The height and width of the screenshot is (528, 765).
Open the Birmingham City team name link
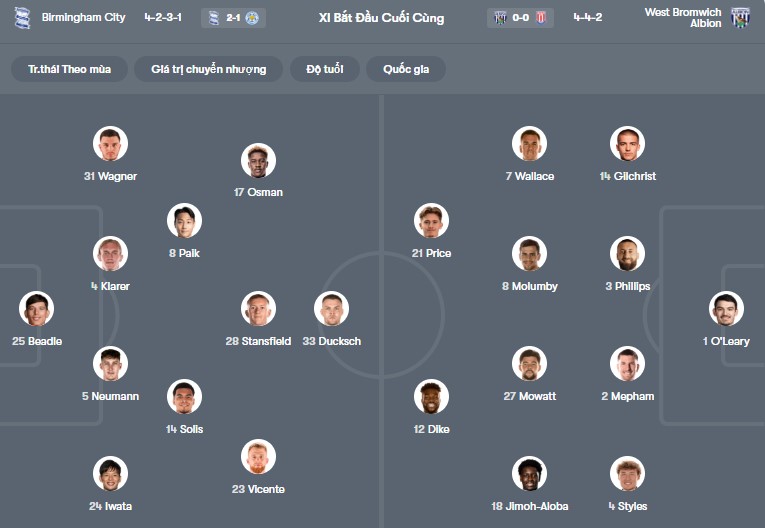(x=84, y=17)
